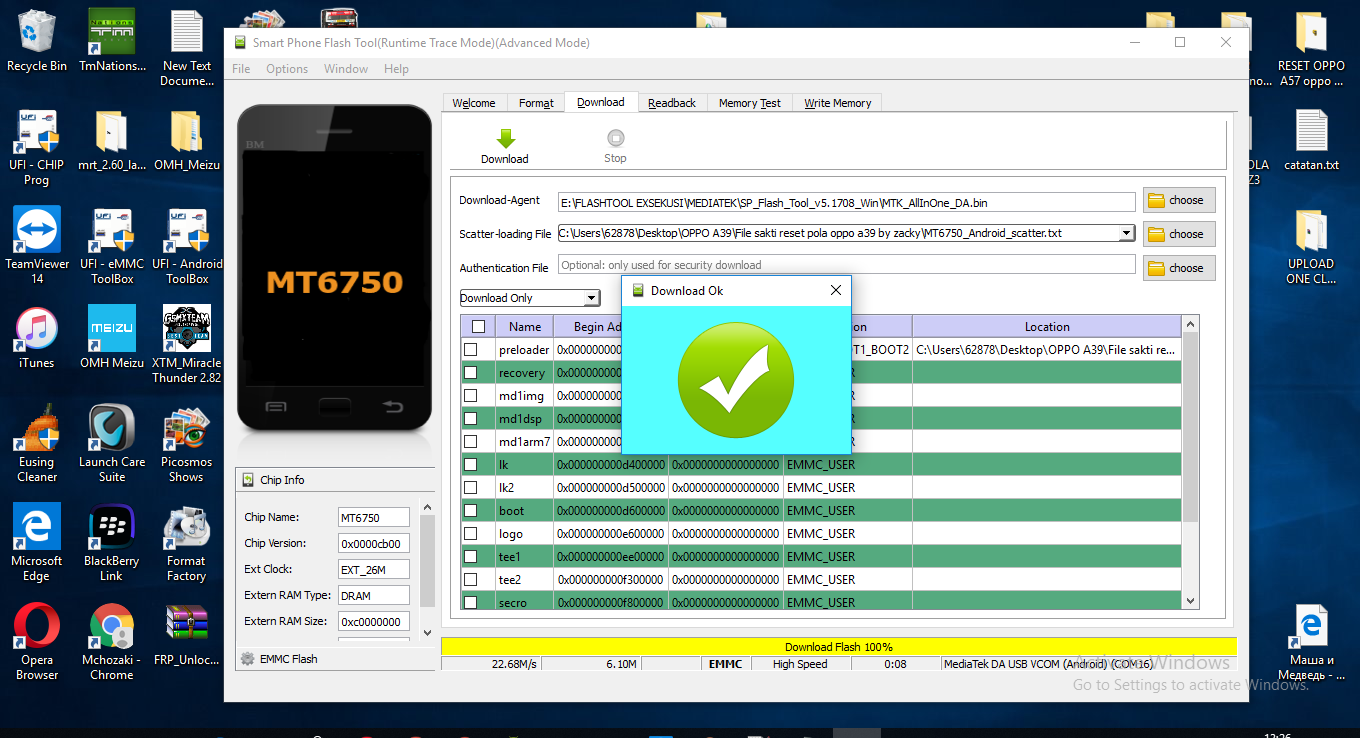The width and height of the screenshot is (1360, 738).
Task: Open OMH_Meizu folder icon
Action: click(187, 132)
